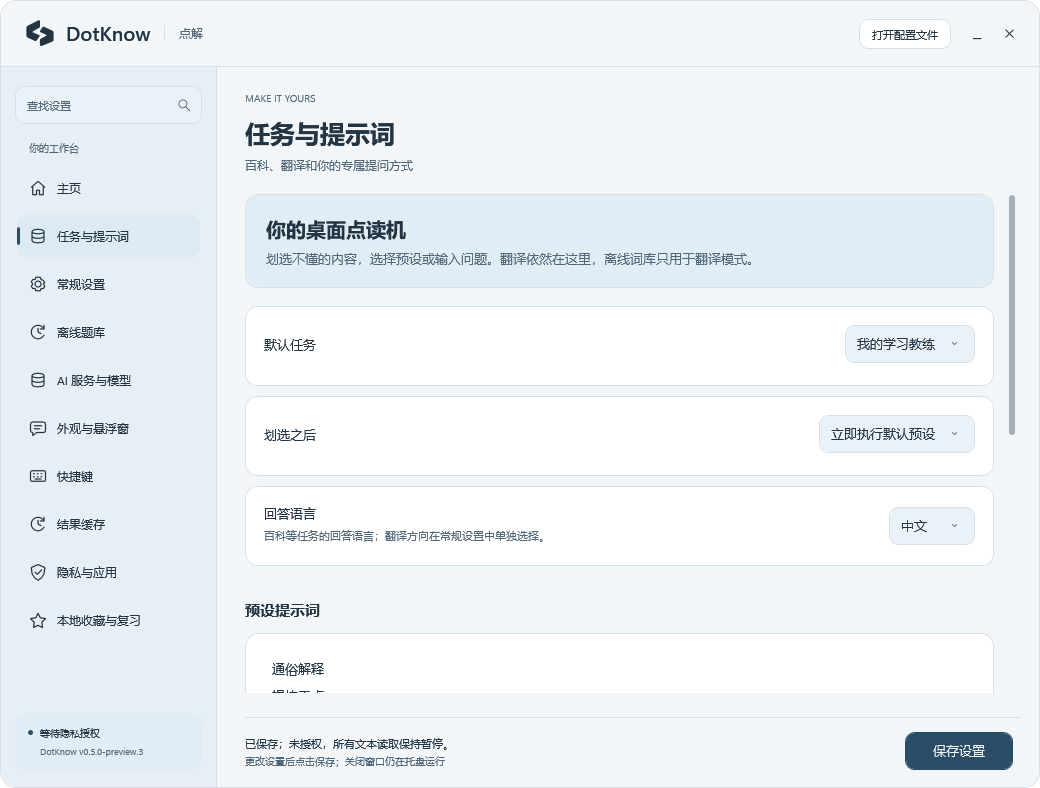The width and height of the screenshot is (1040, 788).
Task: Click chevron of 我的学习教练 dropdown
Action: tap(954, 344)
